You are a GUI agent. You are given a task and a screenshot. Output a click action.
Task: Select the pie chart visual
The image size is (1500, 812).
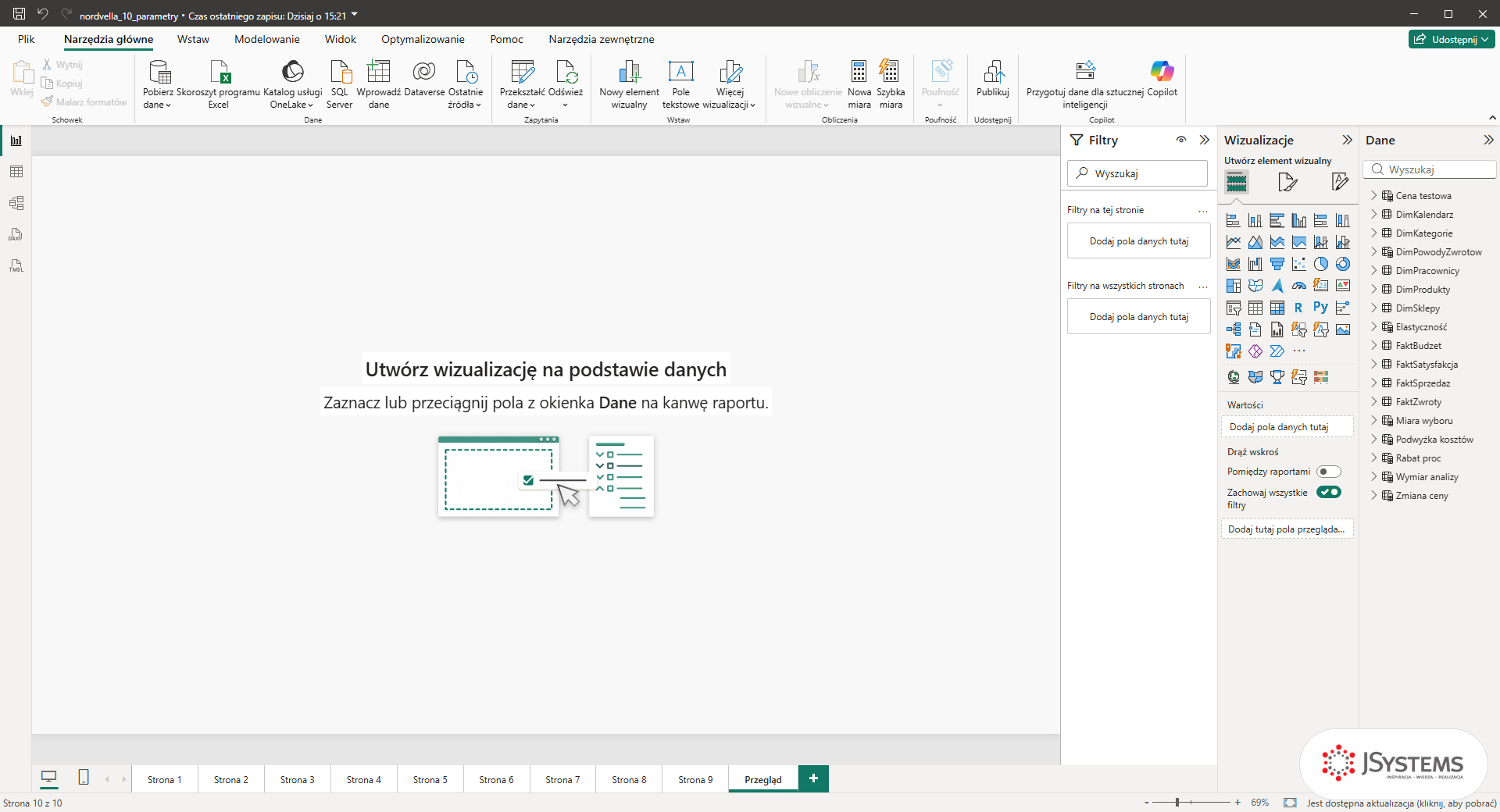pos(1320,264)
